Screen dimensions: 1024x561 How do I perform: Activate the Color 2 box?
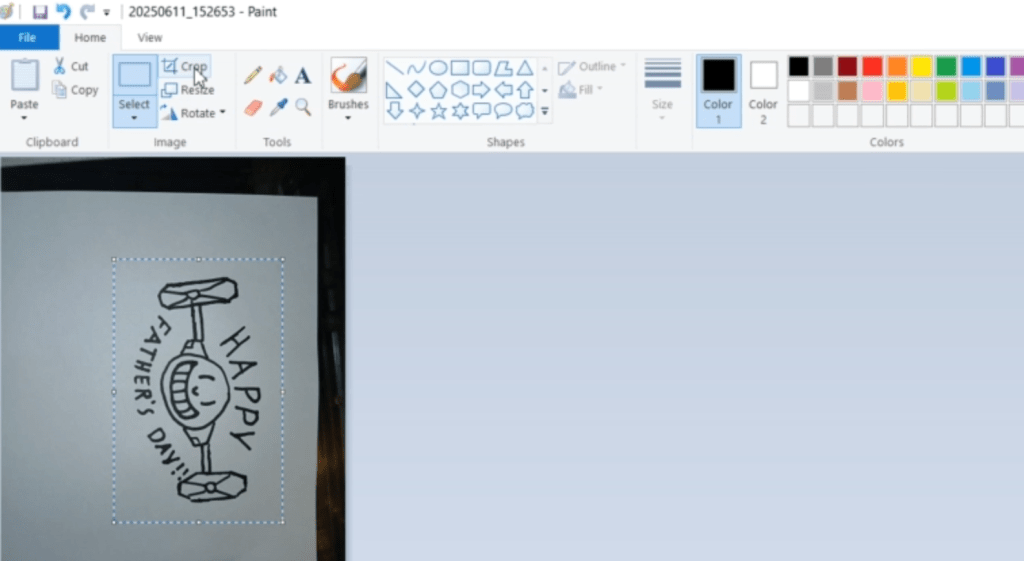[763, 90]
